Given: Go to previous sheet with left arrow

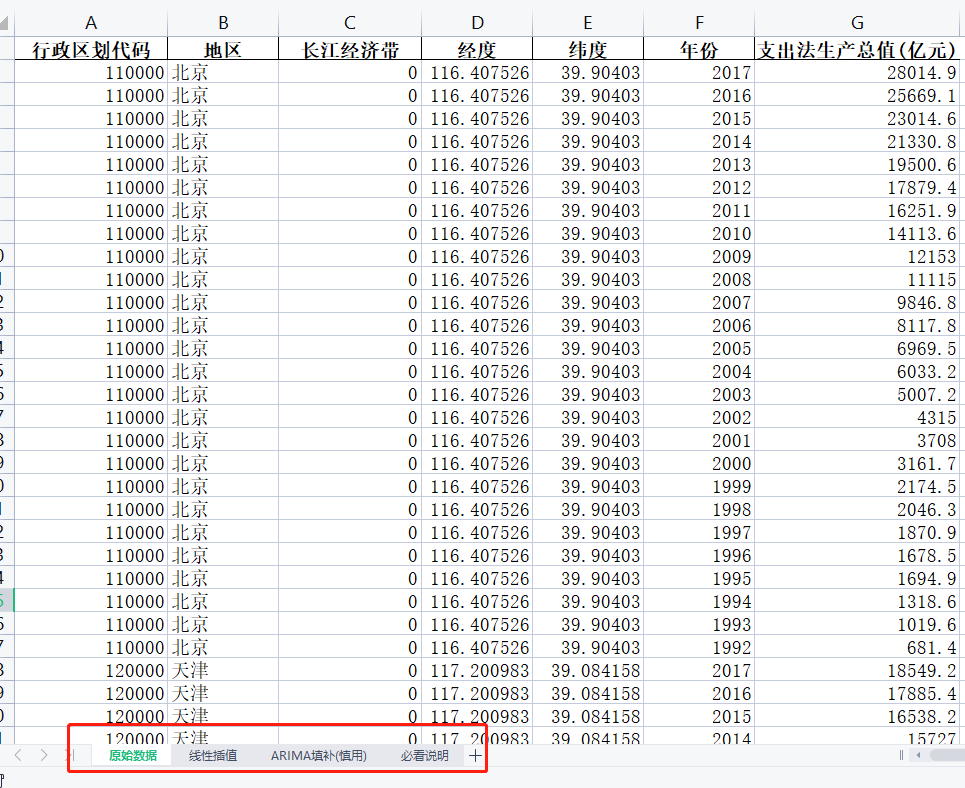Looking at the screenshot, I should [x=18, y=755].
